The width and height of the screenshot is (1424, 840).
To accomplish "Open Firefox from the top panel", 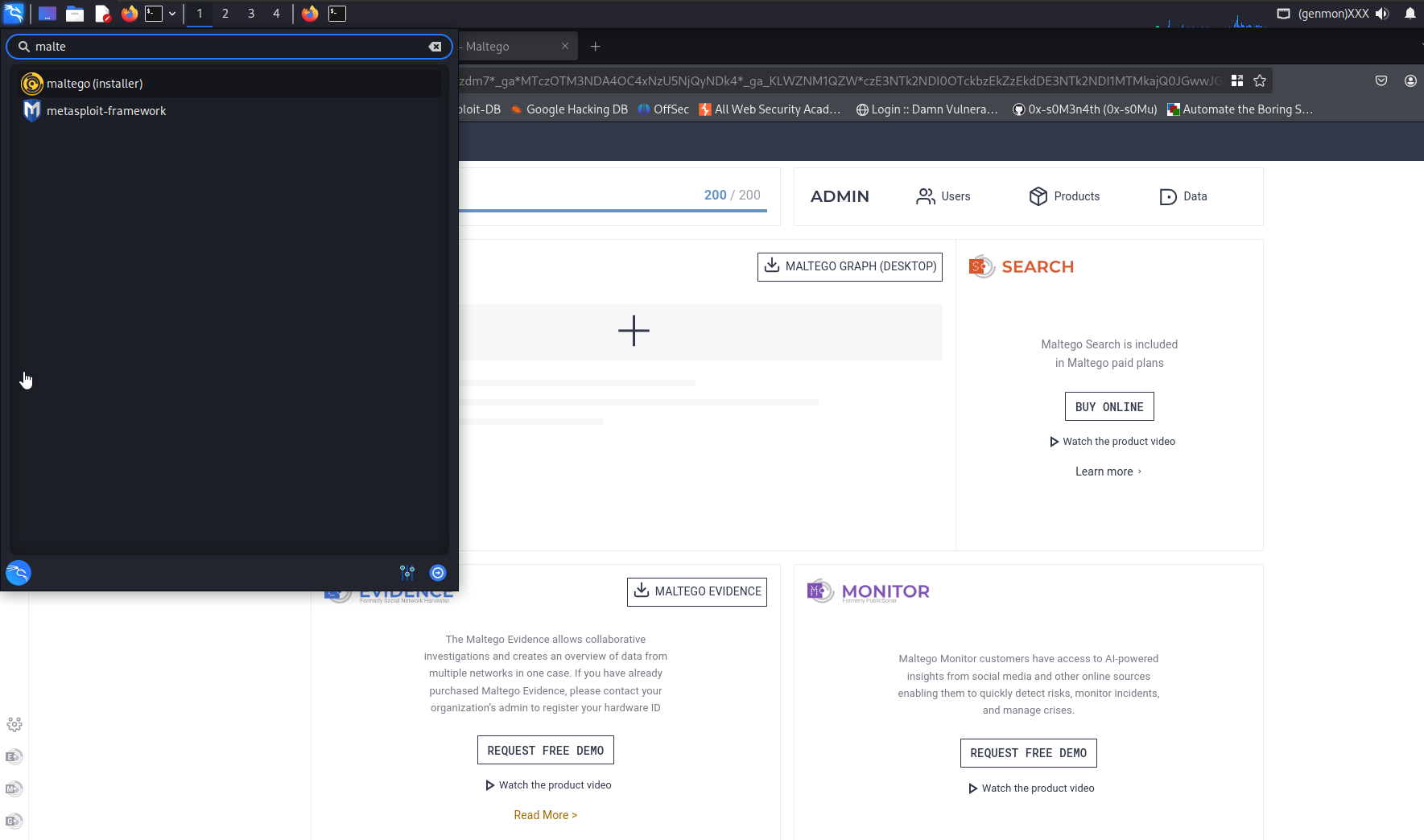I will tap(130, 14).
